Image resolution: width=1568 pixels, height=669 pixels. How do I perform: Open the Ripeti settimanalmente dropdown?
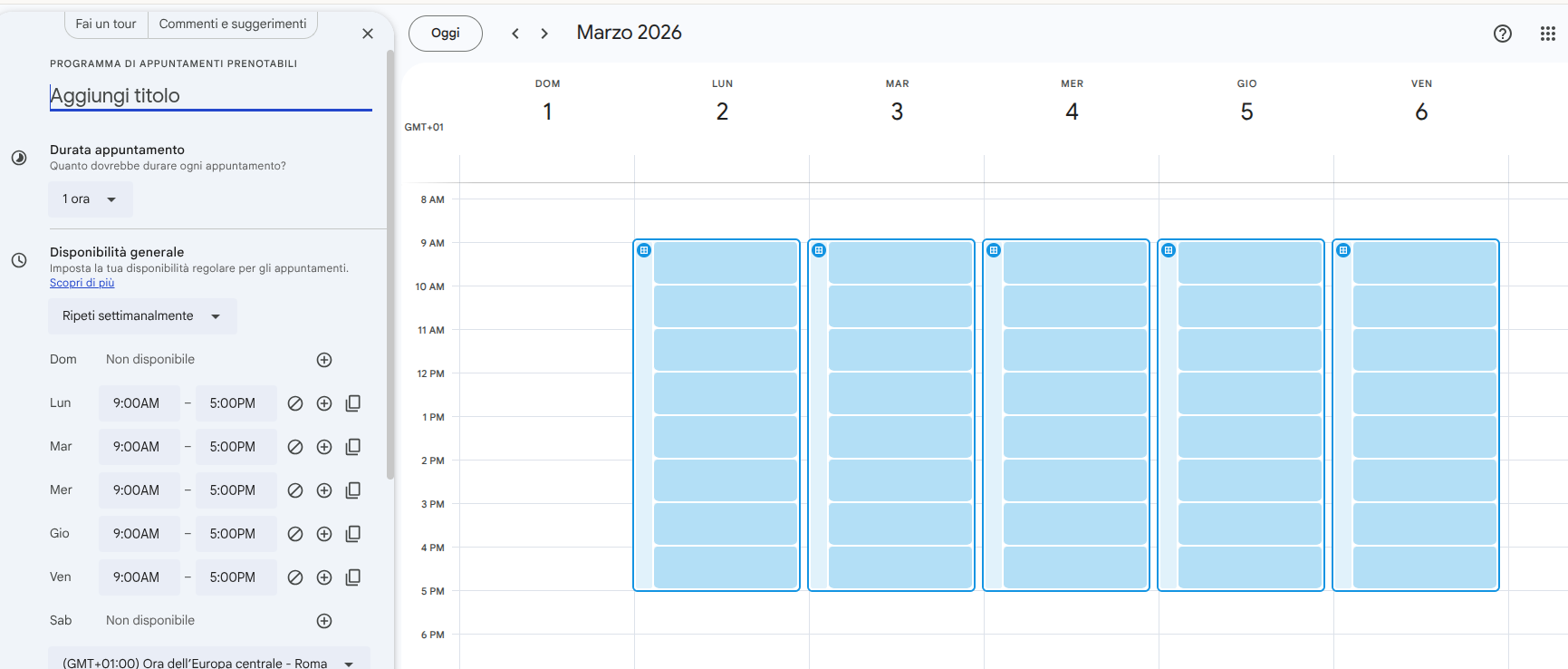(x=142, y=316)
